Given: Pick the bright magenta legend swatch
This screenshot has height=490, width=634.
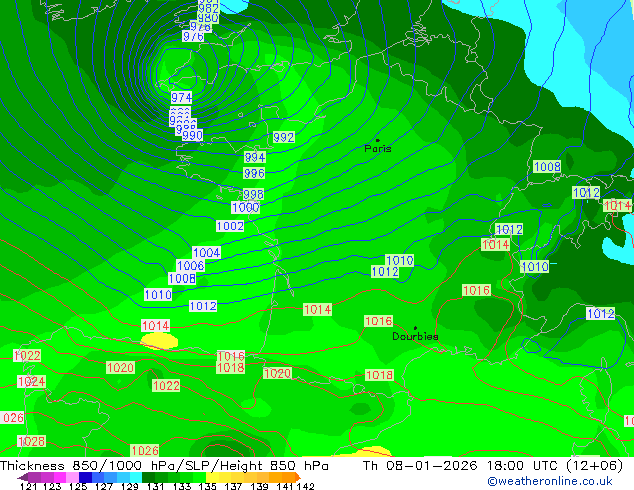Looking at the screenshot, I should coord(59,477).
